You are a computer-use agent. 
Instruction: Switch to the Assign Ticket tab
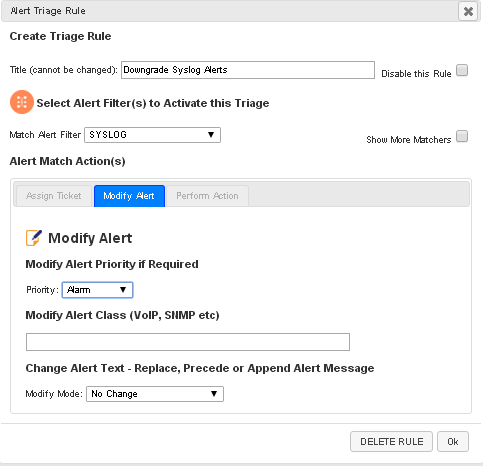pos(54,196)
